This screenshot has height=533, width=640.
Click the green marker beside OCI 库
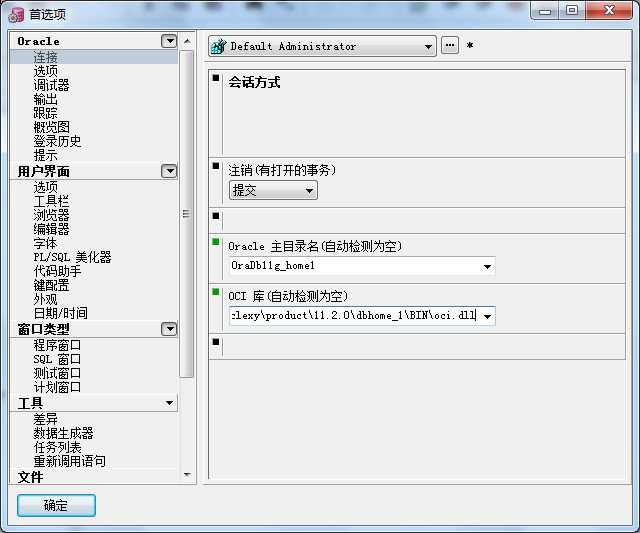pos(216,291)
